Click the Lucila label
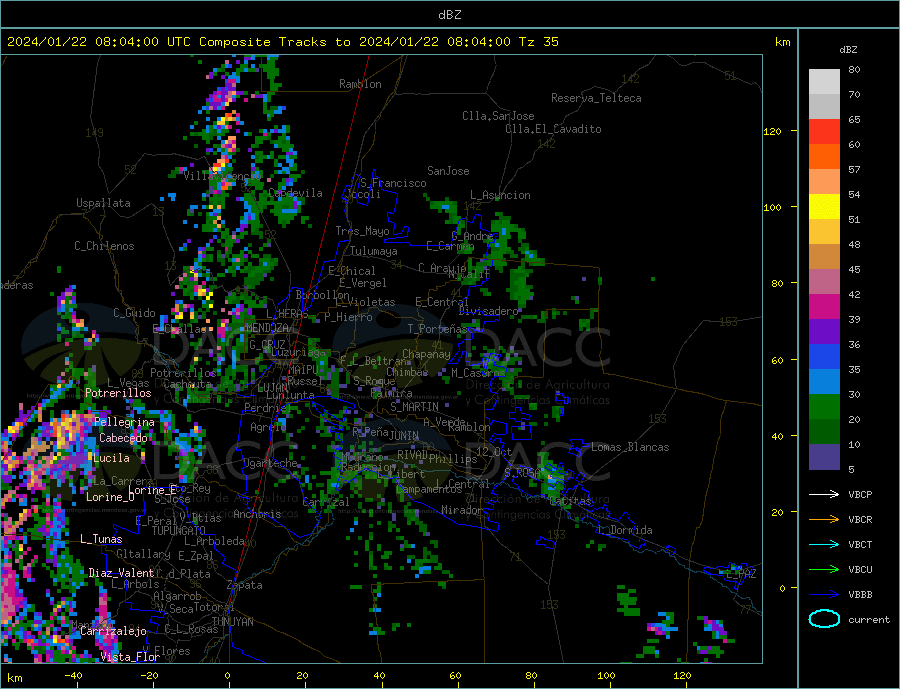The height and width of the screenshot is (689, 900). [111, 458]
